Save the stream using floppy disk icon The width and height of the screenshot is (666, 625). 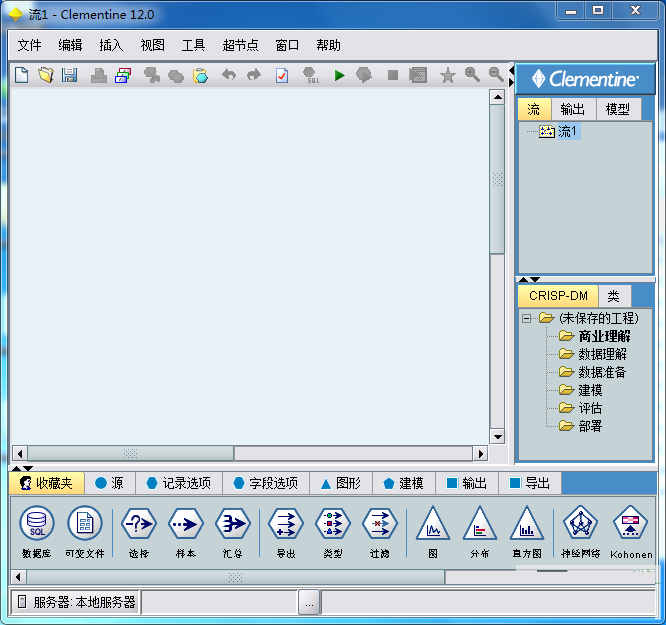70,75
